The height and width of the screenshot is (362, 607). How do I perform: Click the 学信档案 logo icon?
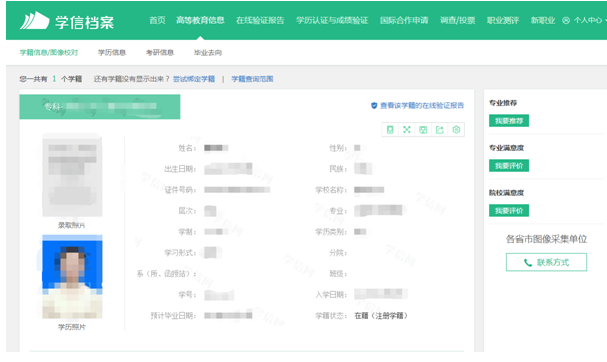coord(35,21)
